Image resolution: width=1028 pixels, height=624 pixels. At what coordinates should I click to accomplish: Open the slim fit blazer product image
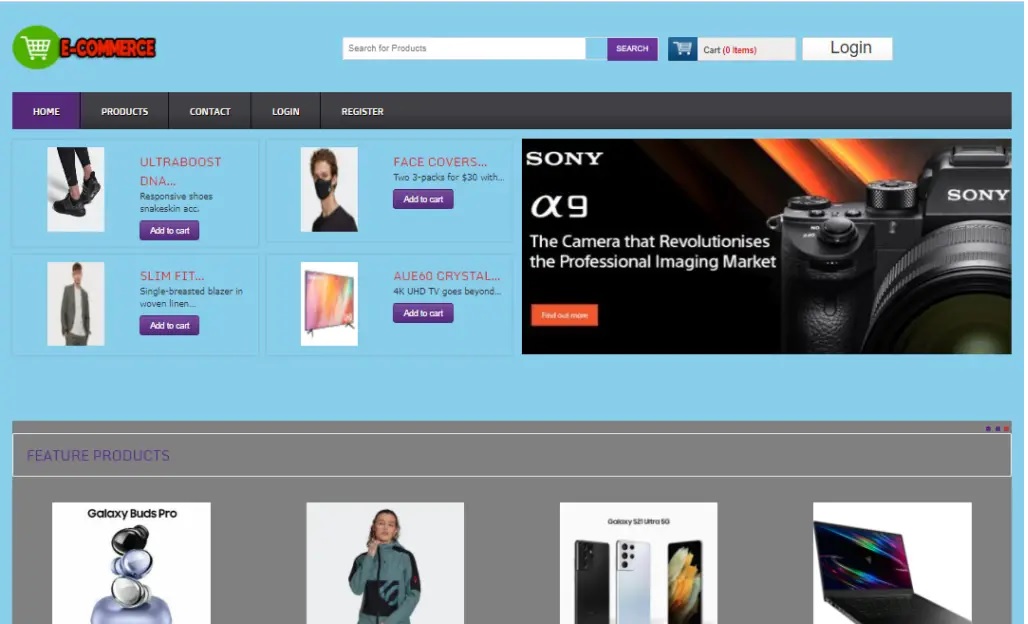pyautogui.click(x=76, y=304)
